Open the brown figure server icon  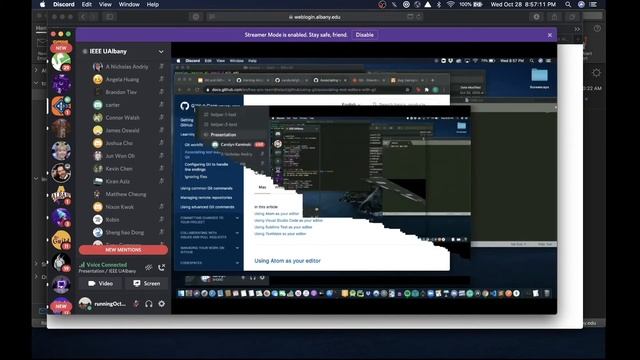(61, 128)
